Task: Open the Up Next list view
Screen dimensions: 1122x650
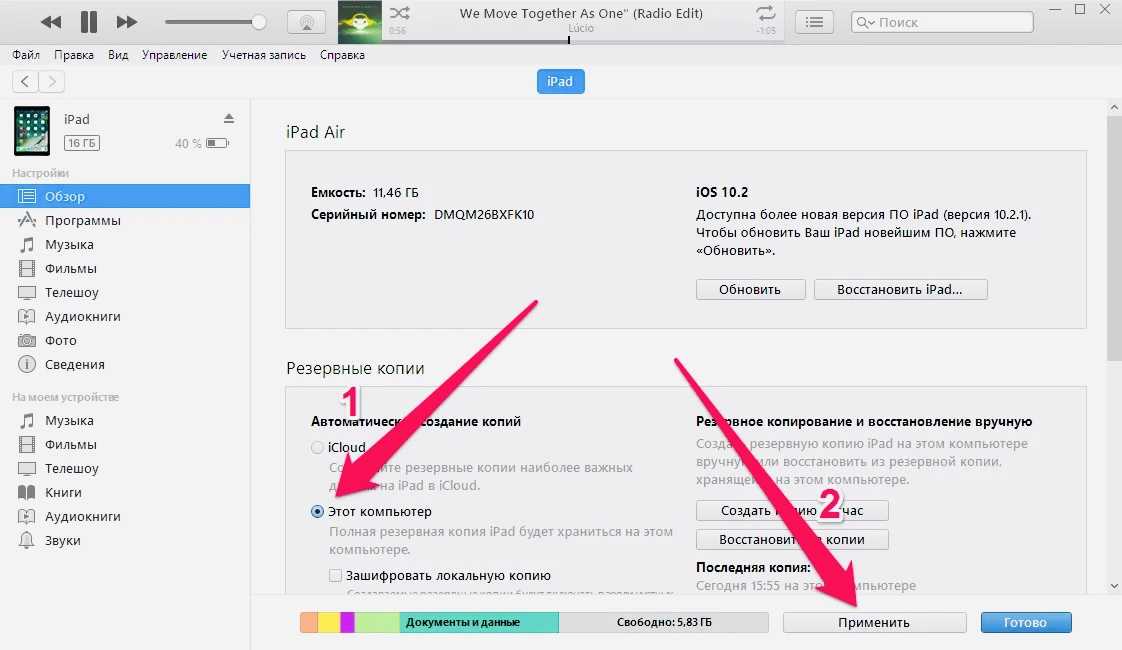Action: (x=816, y=22)
